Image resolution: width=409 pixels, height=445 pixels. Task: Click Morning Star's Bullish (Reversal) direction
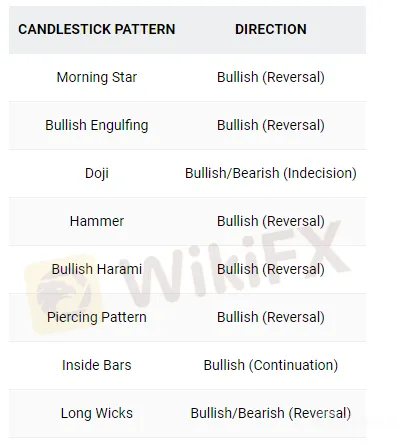tap(271, 77)
